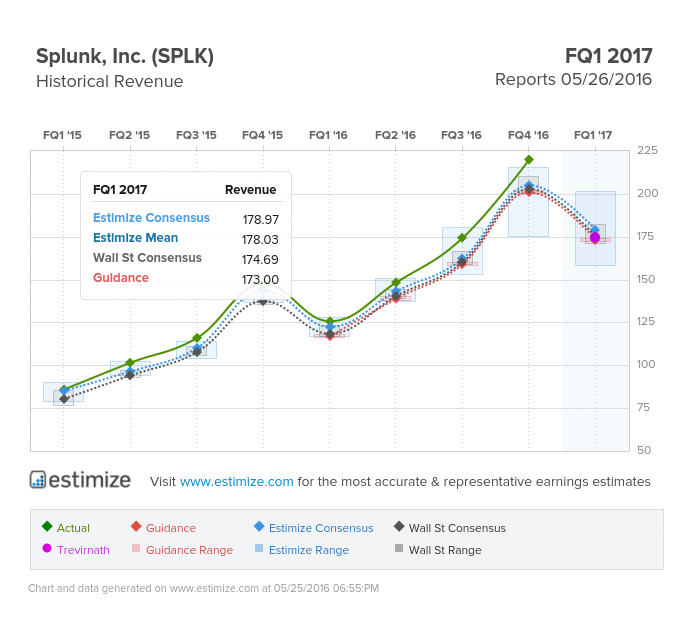Click the FQ1 2017 tooltip header

[x=120, y=190]
